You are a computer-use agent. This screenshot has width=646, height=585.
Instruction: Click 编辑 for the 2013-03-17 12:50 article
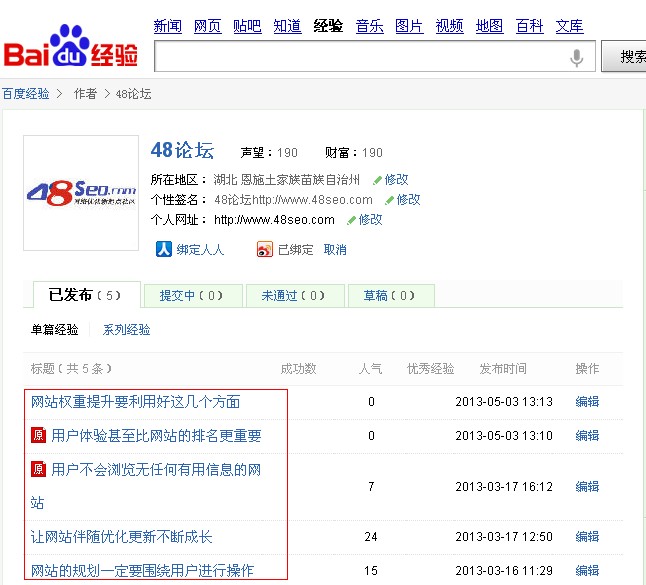[587, 536]
